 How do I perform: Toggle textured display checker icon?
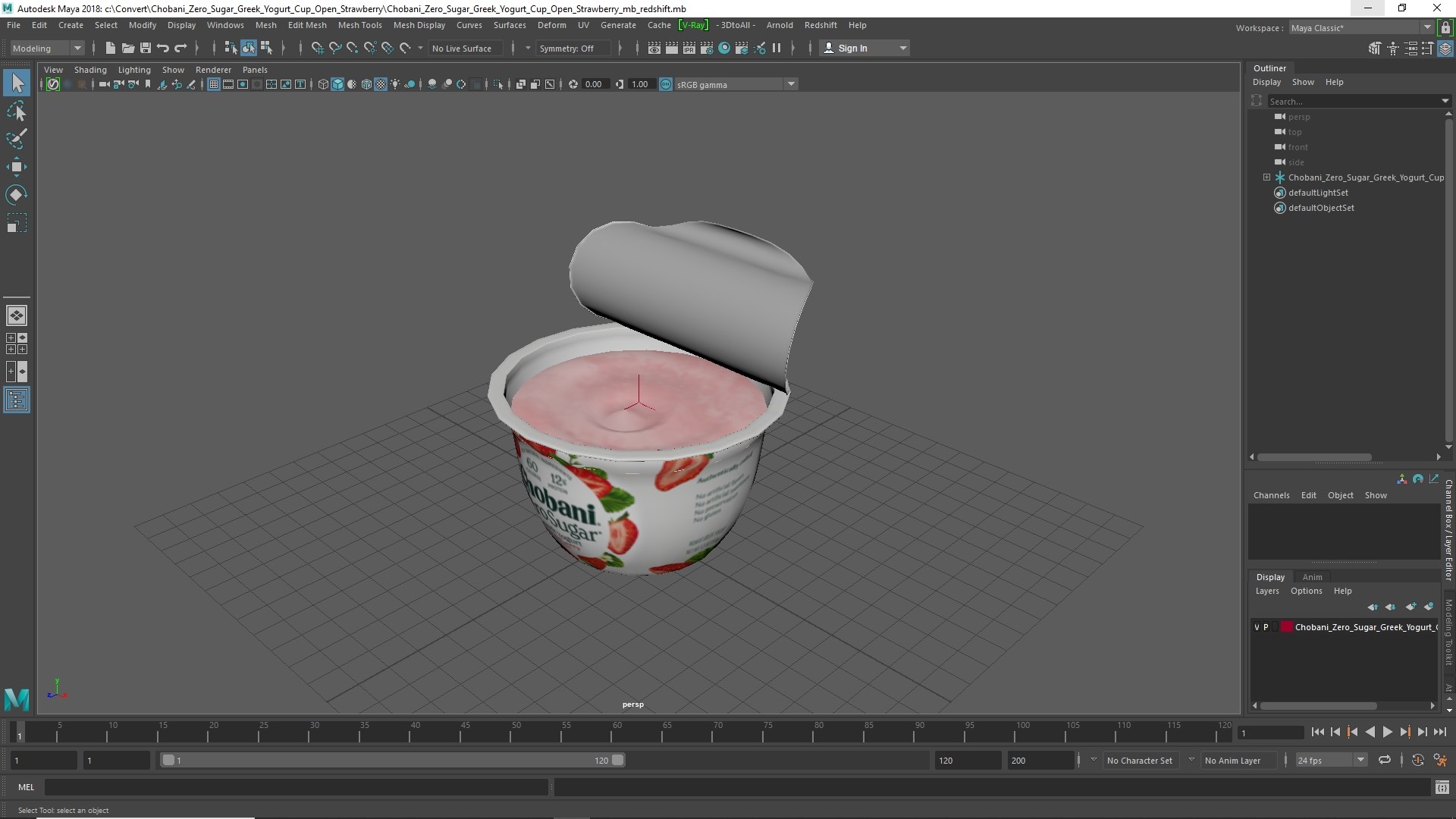[381, 84]
